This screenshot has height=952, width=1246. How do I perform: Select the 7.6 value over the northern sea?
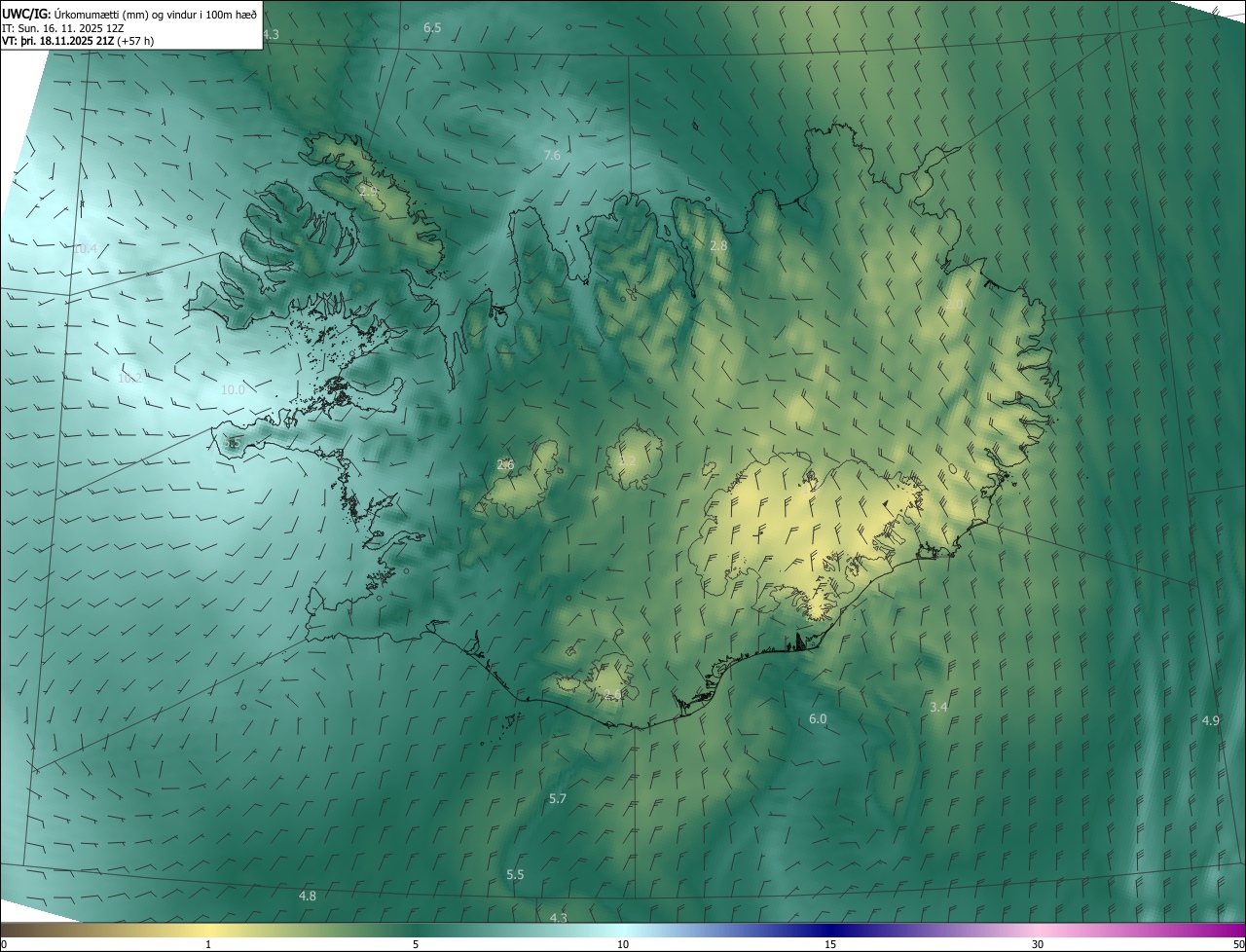552,156
